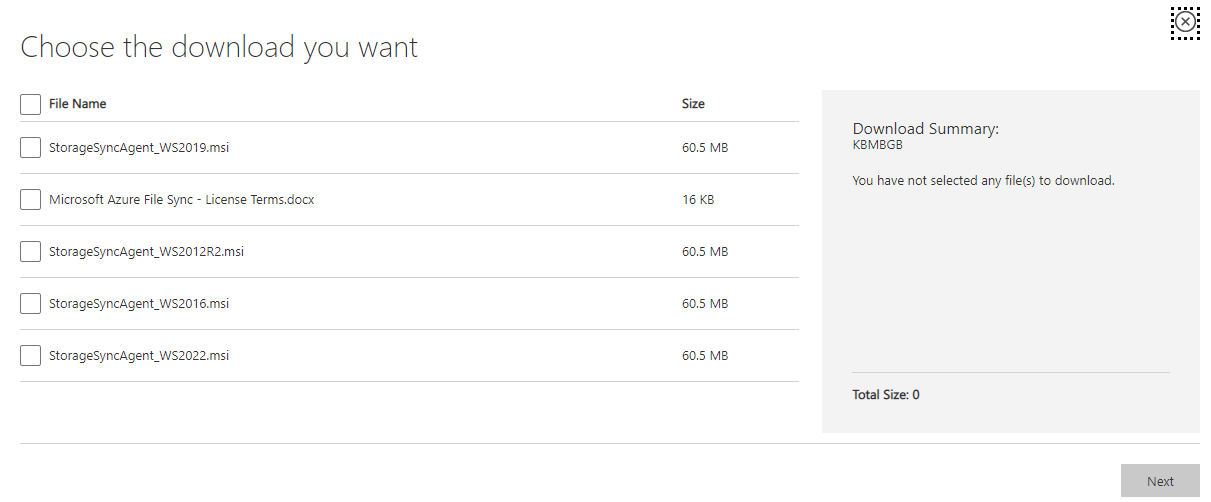This screenshot has width=1211, height=502.
Task: Tick the select-all checkbox beside File Name
Action: pyautogui.click(x=30, y=104)
